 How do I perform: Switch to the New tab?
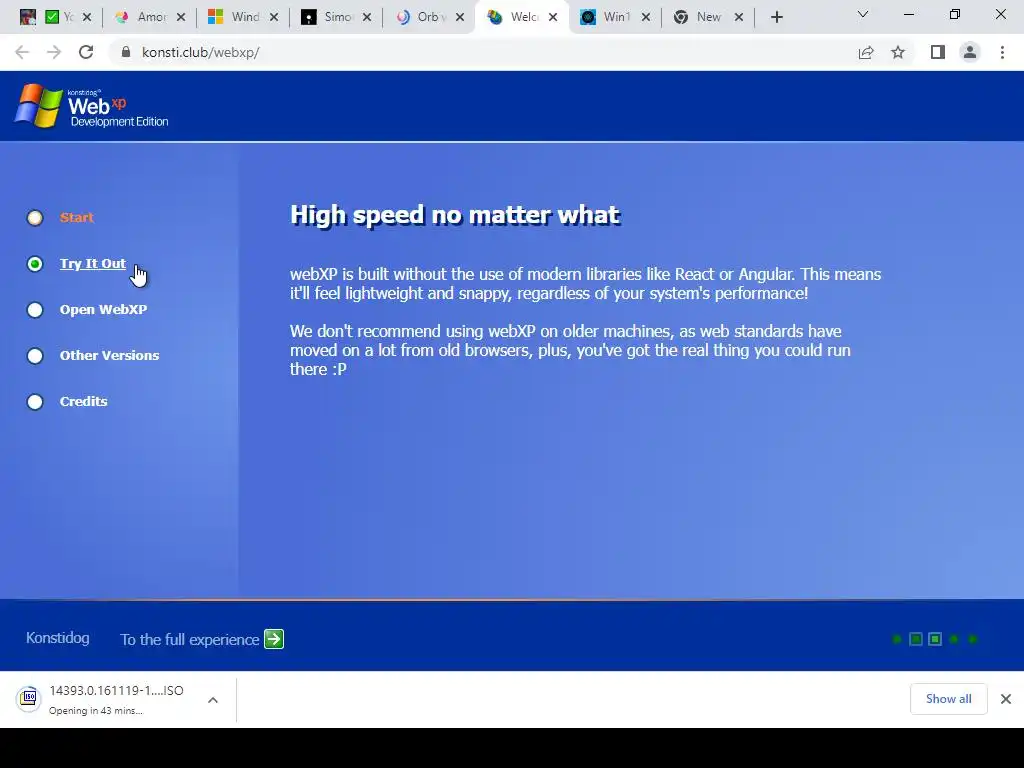click(x=709, y=17)
